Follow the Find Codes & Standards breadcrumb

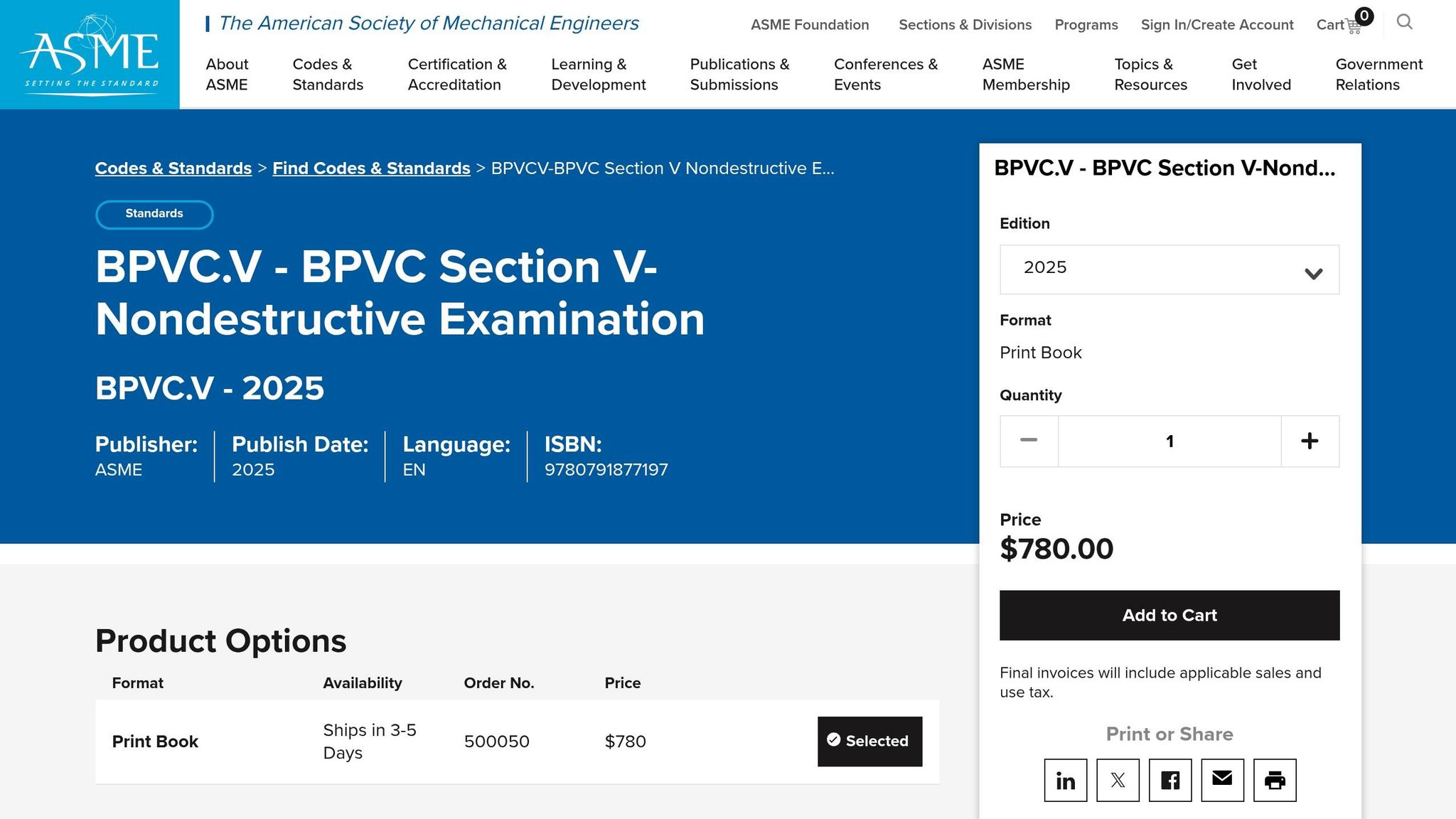[x=371, y=168]
